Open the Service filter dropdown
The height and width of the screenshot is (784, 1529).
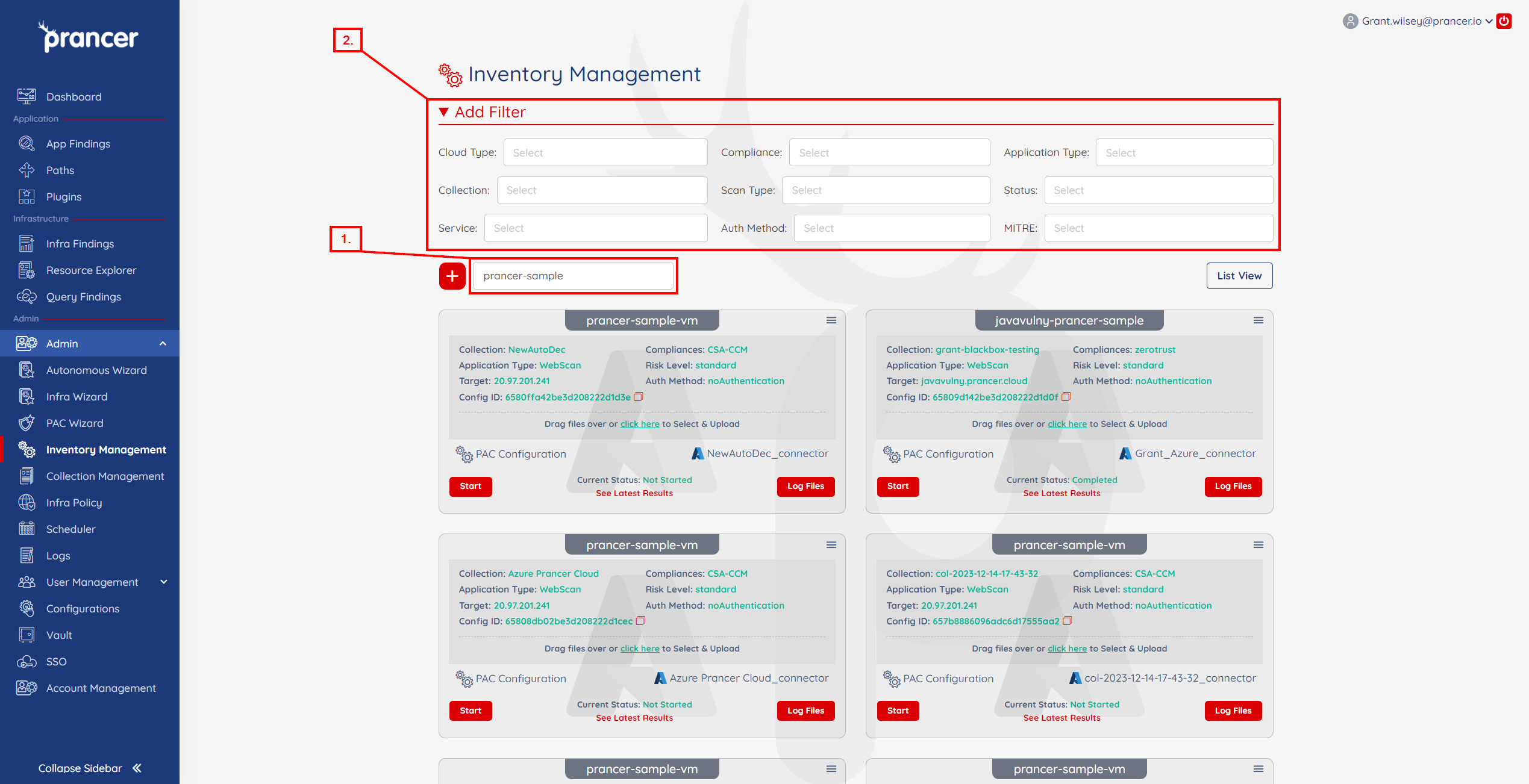[596, 228]
